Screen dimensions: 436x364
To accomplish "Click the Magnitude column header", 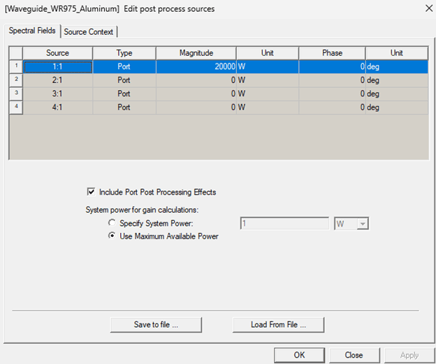I will (x=196, y=53).
